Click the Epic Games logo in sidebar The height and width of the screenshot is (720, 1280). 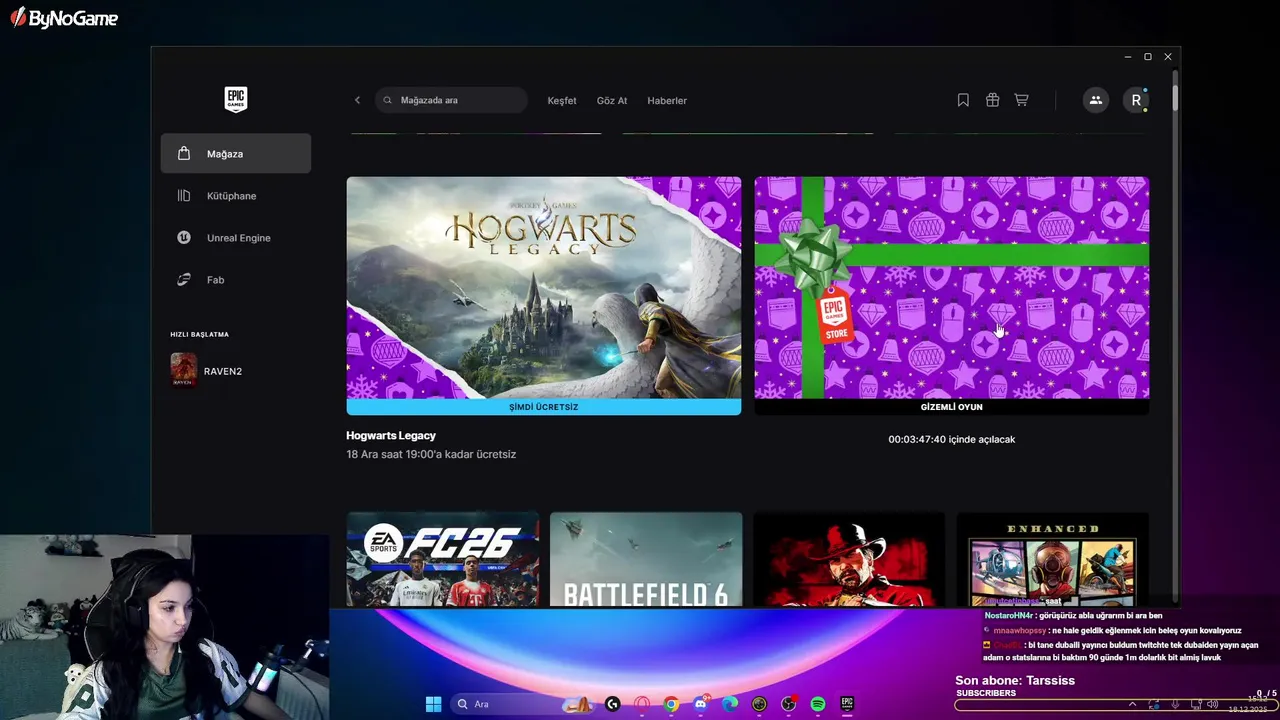(x=236, y=99)
